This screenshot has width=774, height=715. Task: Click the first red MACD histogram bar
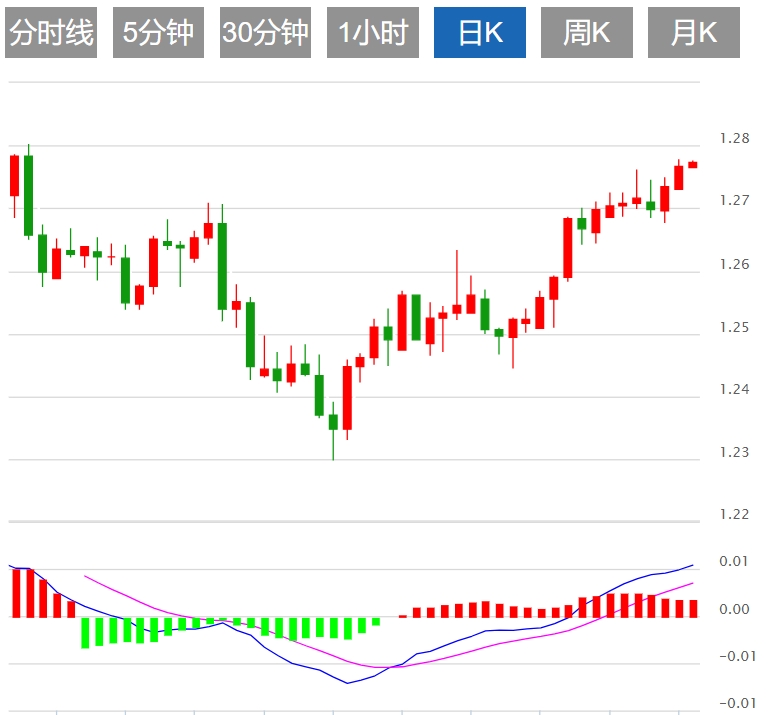click(x=16, y=593)
